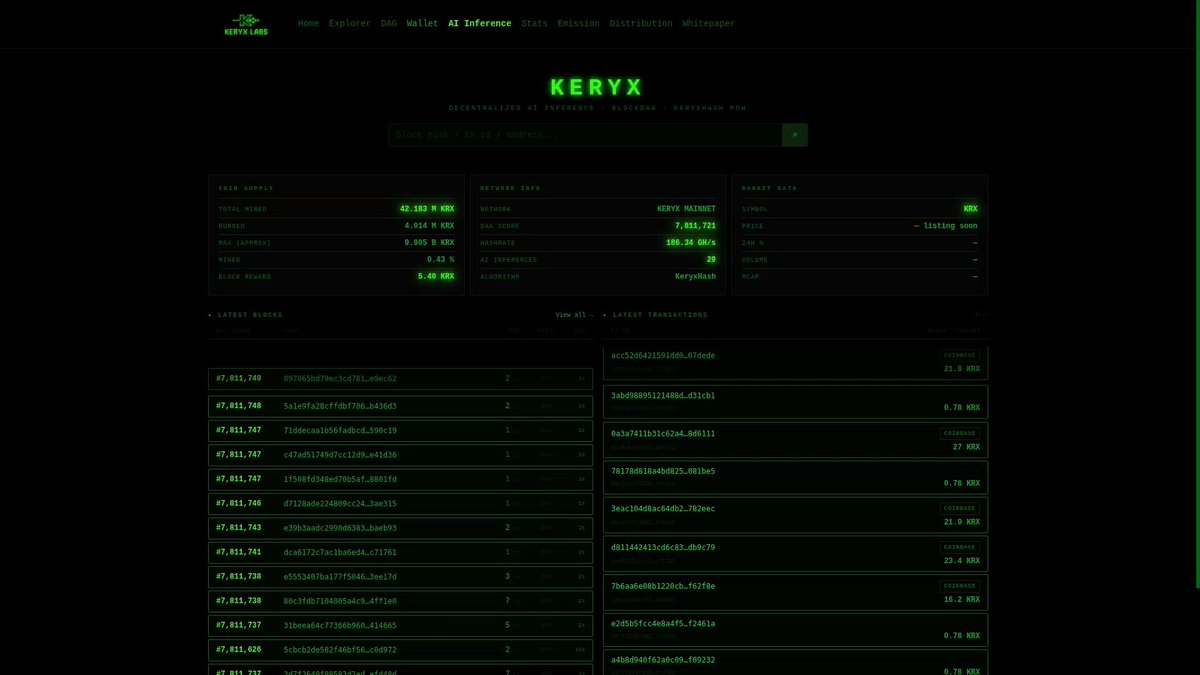The image size is (1200, 675).
Task: Open transaction a4b8d940f62a0c09…f09232
Action: [663, 660]
